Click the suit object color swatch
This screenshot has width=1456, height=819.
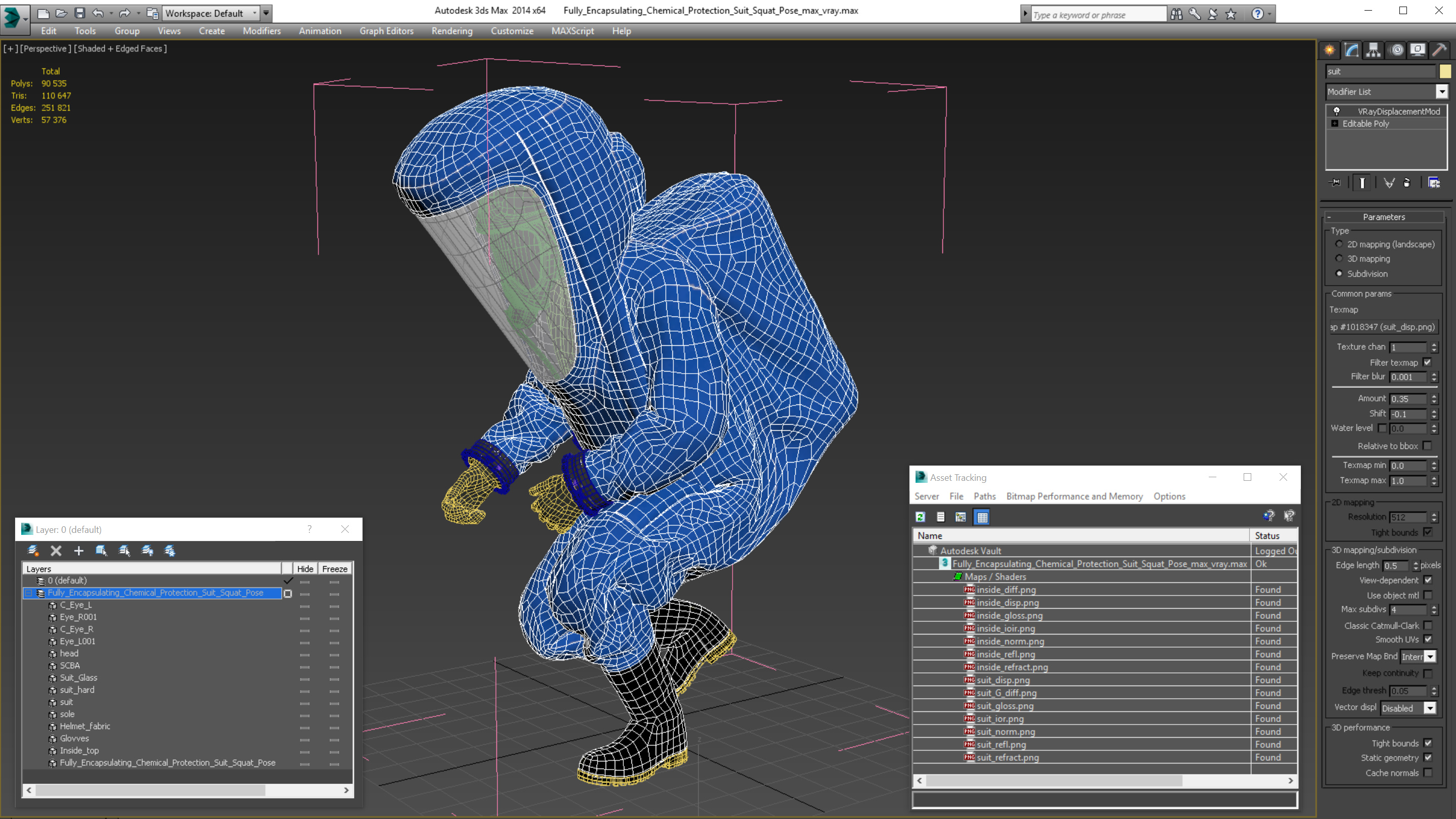[x=1445, y=71]
